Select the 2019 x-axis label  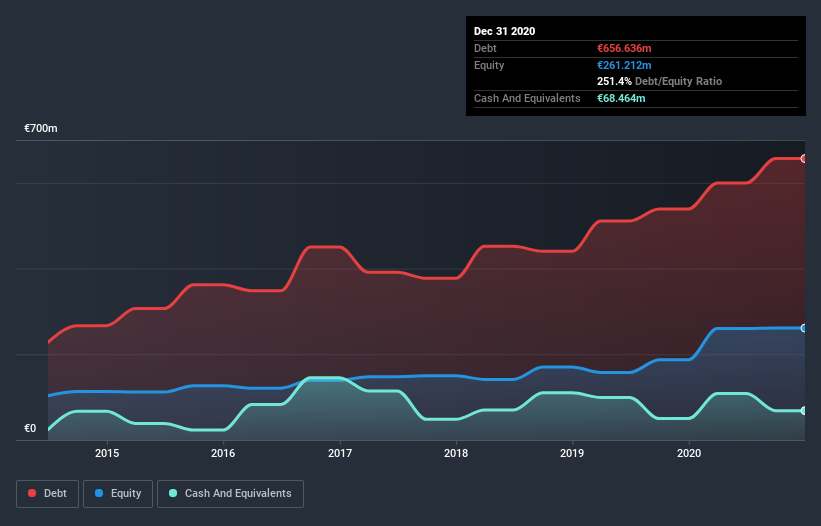coord(572,453)
